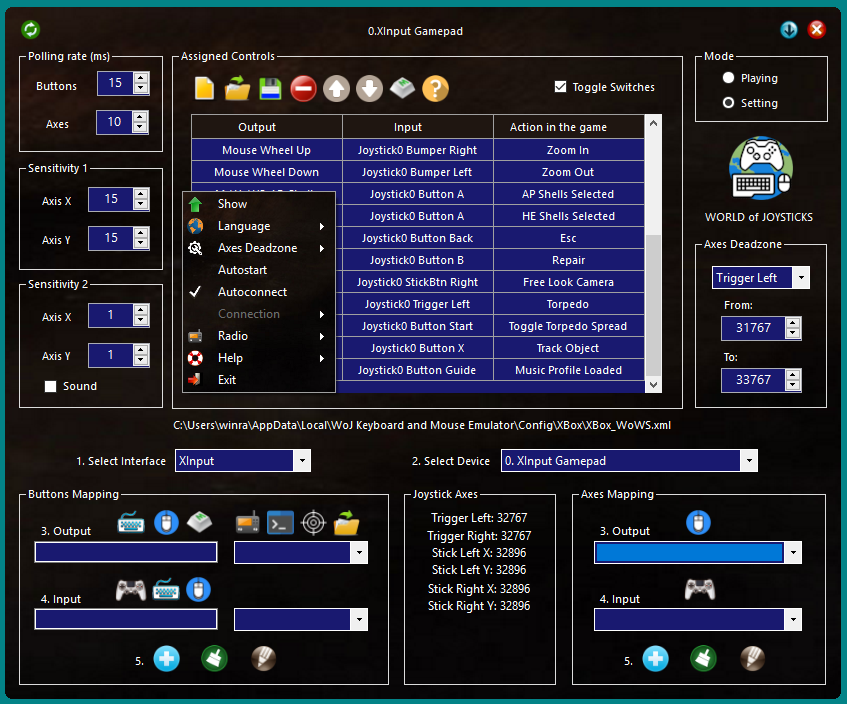Expand the Select Device dropdown
Image resolution: width=847 pixels, height=704 pixels.
point(748,461)
